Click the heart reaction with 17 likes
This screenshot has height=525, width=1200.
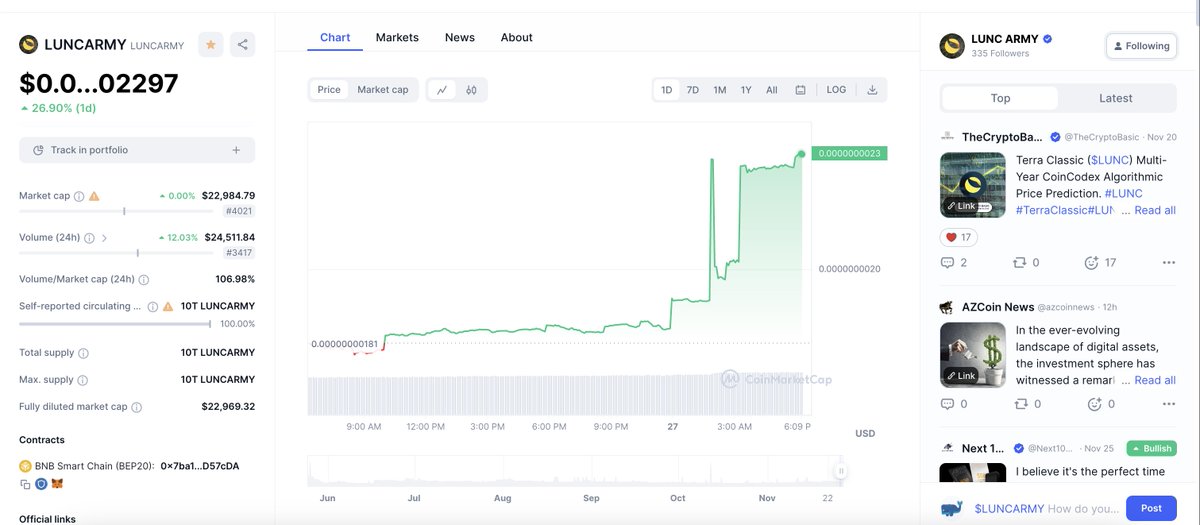point(958,237)
